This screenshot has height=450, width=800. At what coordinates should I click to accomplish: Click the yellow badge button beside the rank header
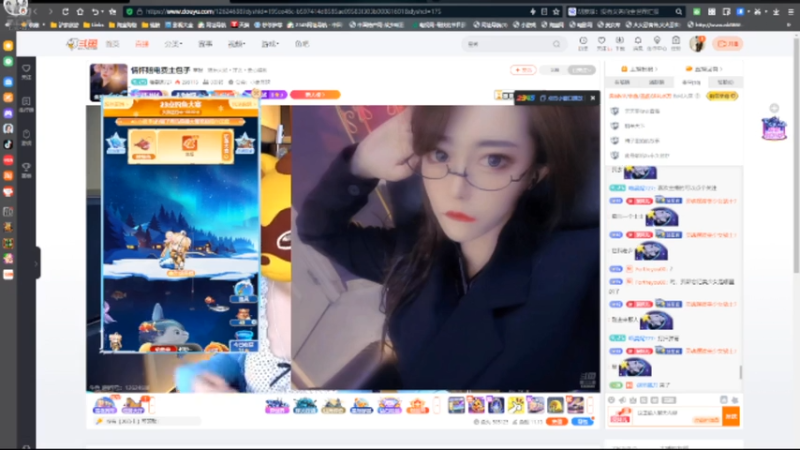pos(722,96)
